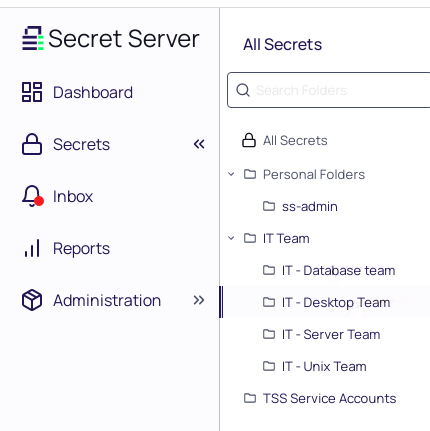
Task: Select TSS Service Accounts folder
Action: point(329,398)
